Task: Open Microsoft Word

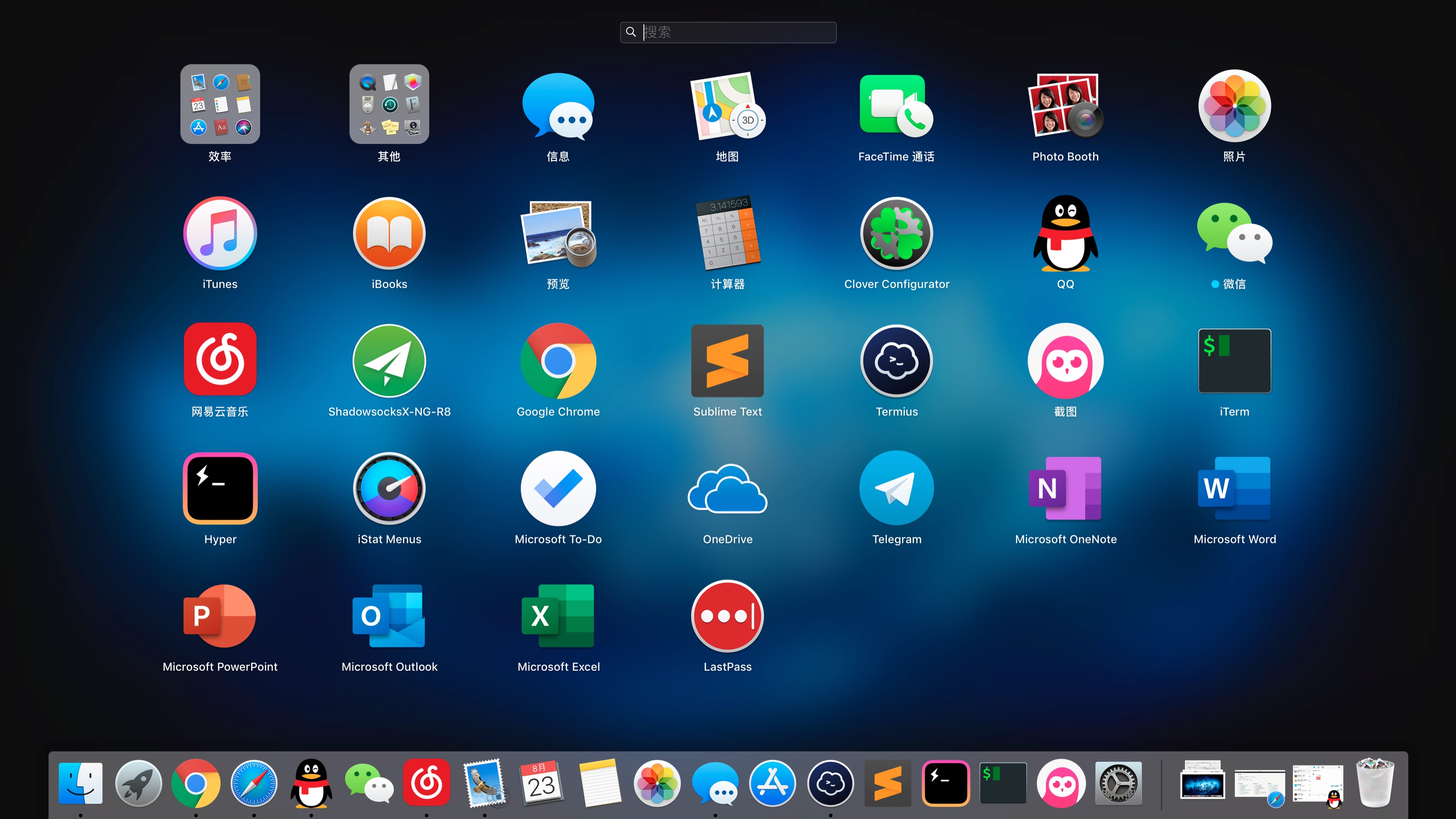Action: coord(1234,488)
